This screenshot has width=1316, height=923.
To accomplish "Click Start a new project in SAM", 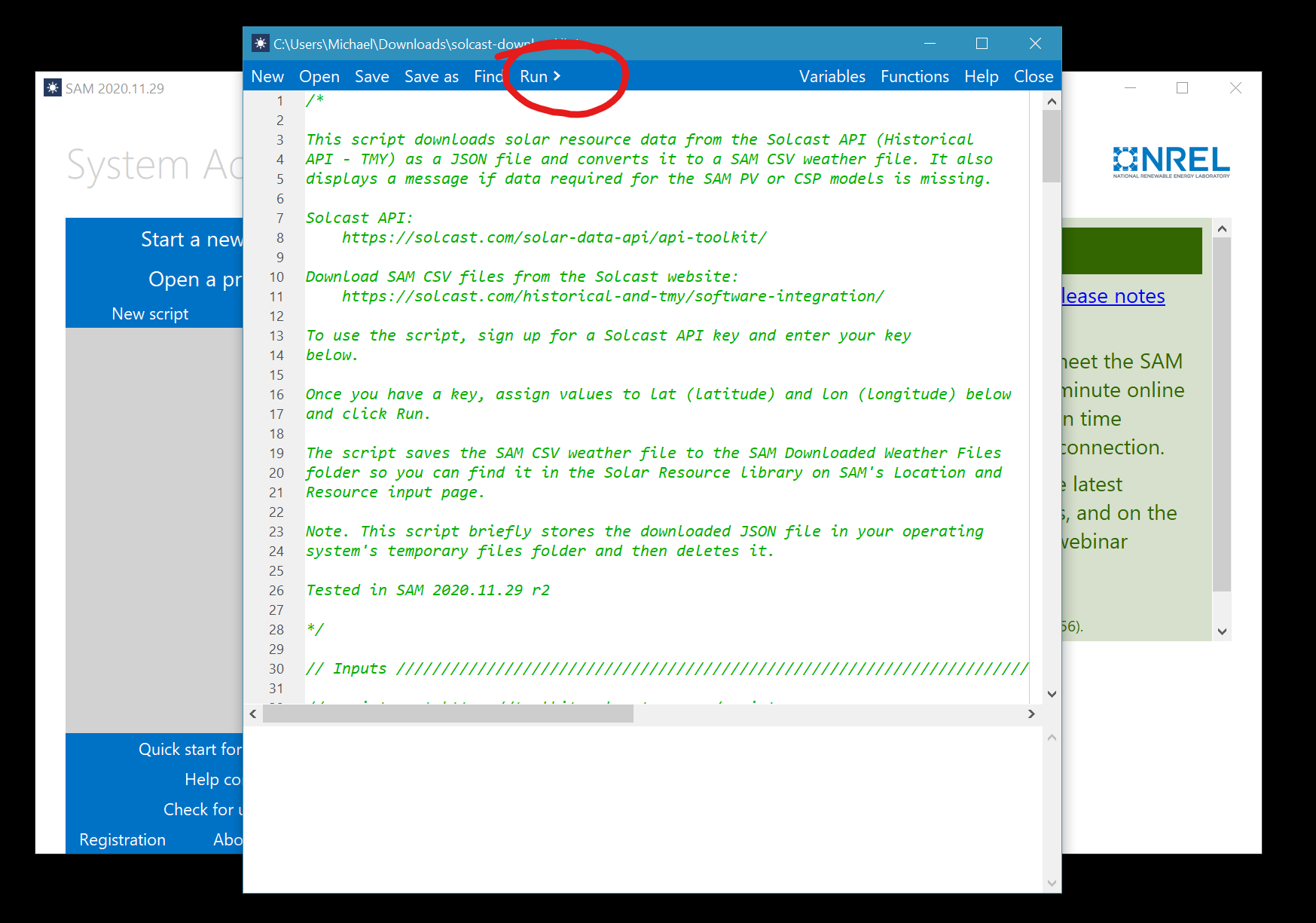I will 191,240.
